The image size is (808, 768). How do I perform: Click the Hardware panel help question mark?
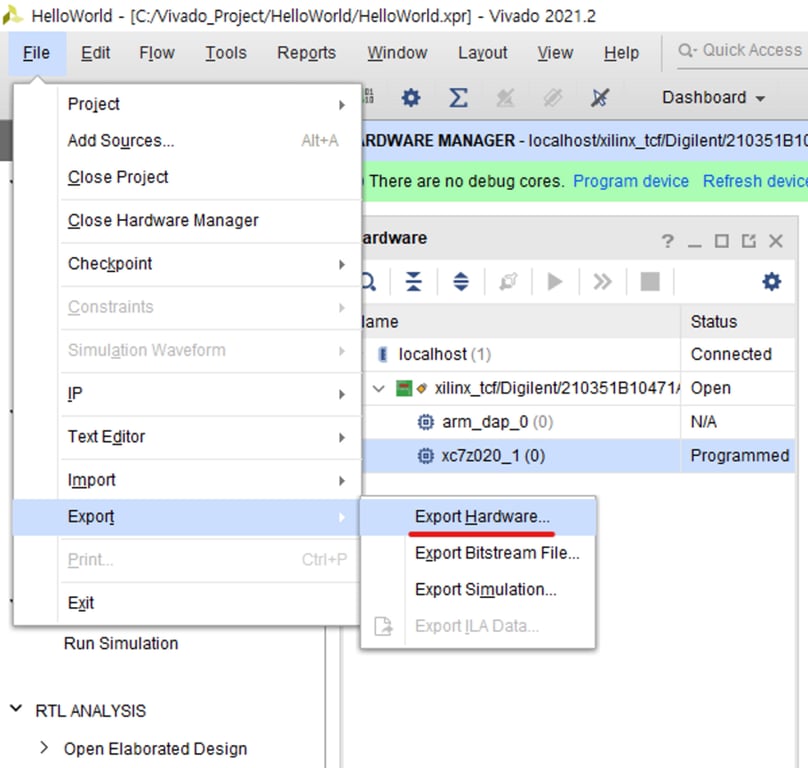(667, 241)
